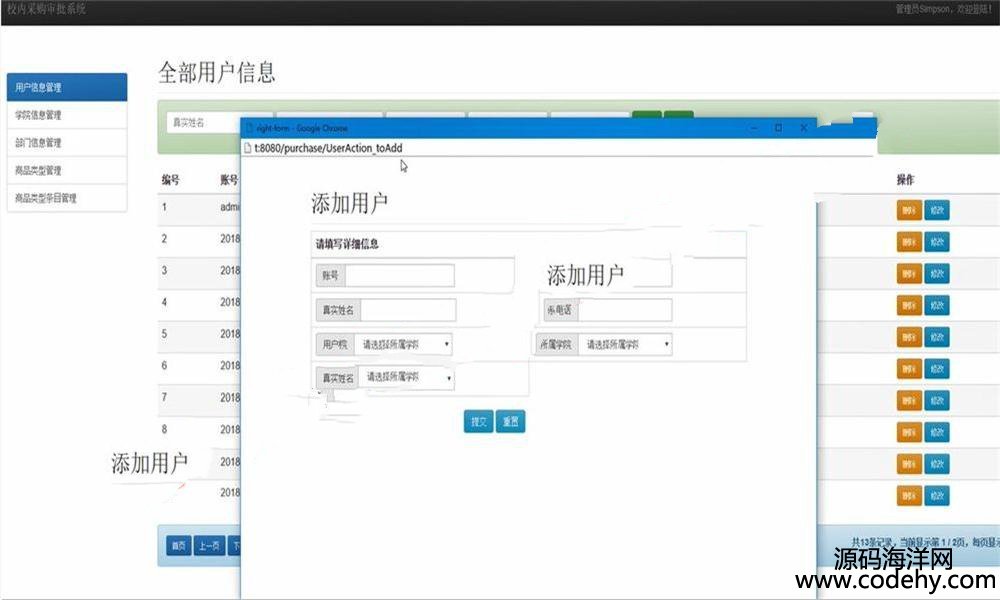Edit user row 7 with blue button

click(x=936, y=400)
